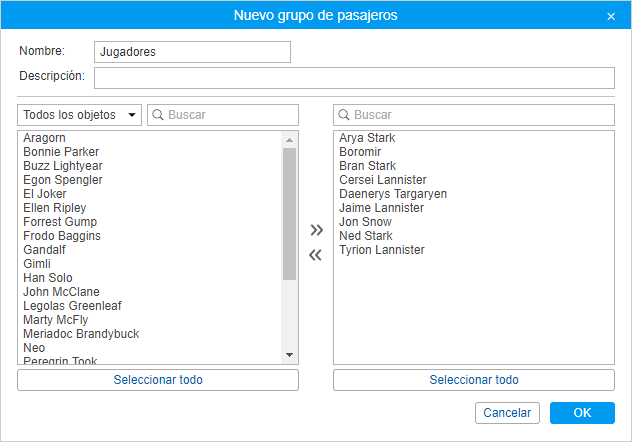
Task: Open the Todos los objetos dropdown
Action: (x=79, y=115)
